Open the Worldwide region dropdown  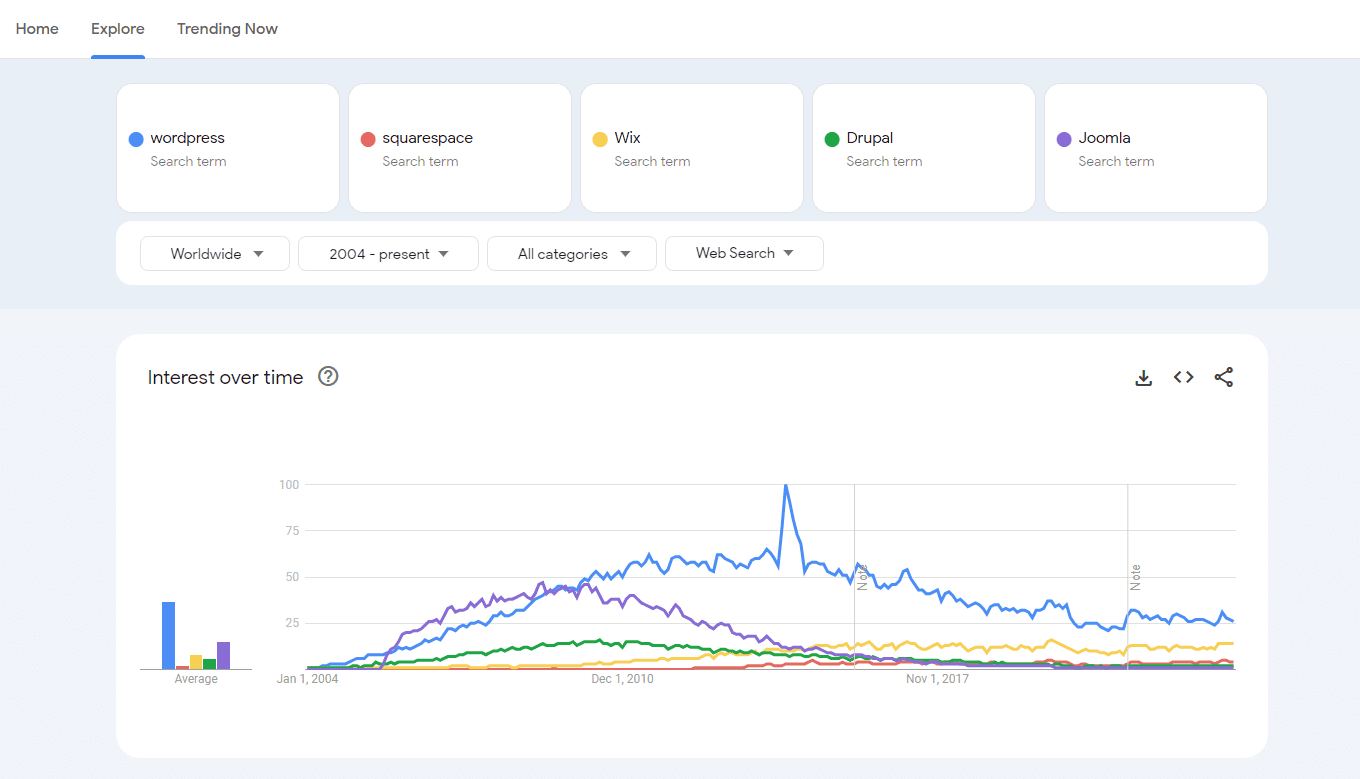pos(215,254)
